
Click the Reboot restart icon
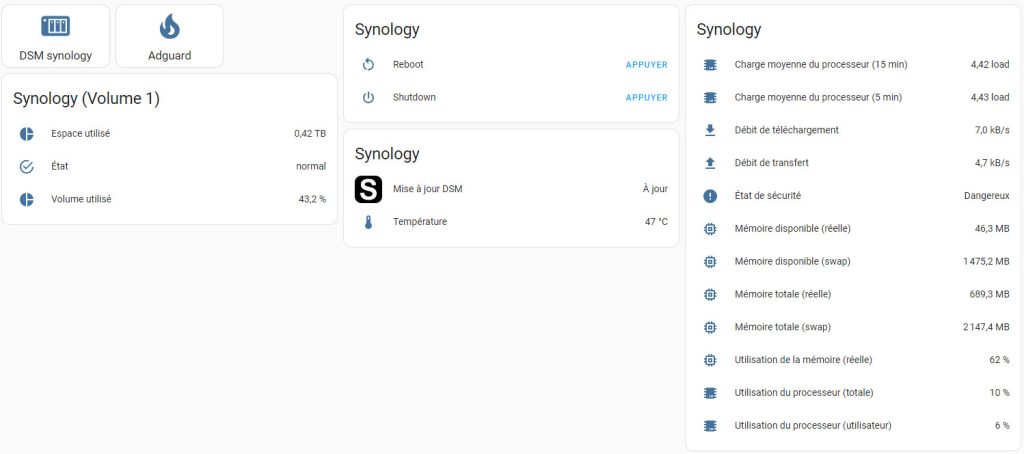click(x=368, y=65)
